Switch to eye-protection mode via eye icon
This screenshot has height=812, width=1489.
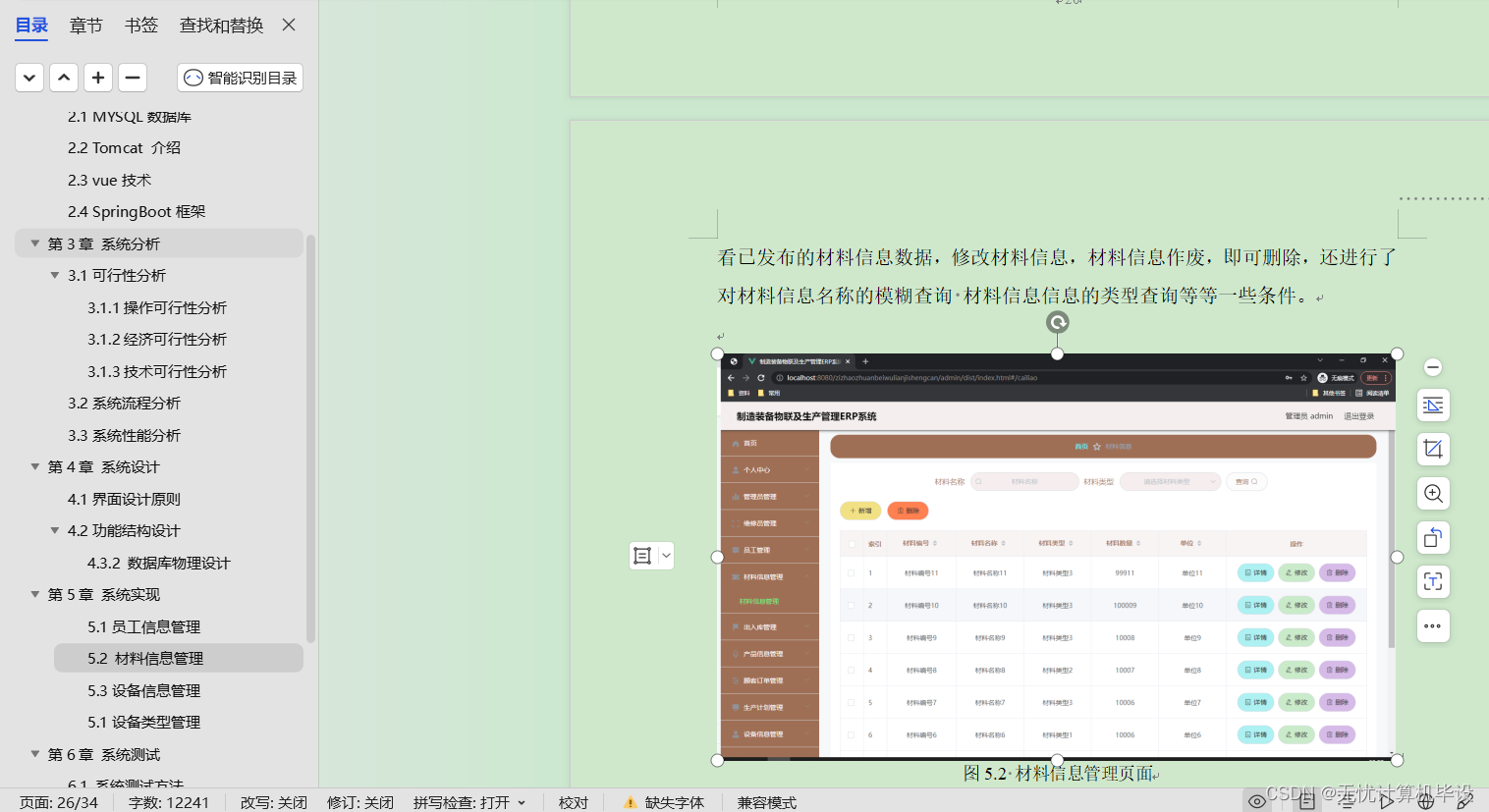[1257, 801]
